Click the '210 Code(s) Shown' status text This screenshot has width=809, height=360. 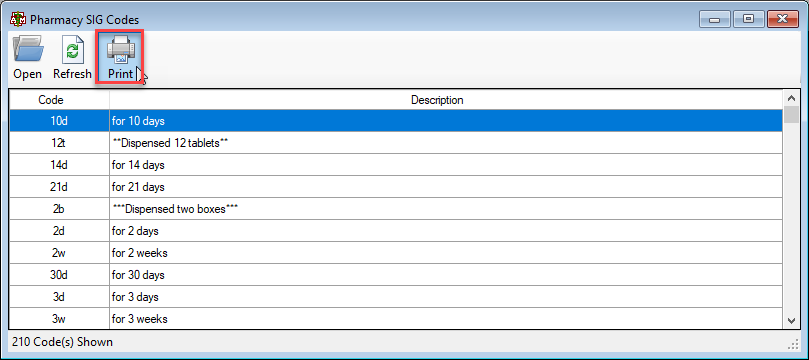pos(62,341)
